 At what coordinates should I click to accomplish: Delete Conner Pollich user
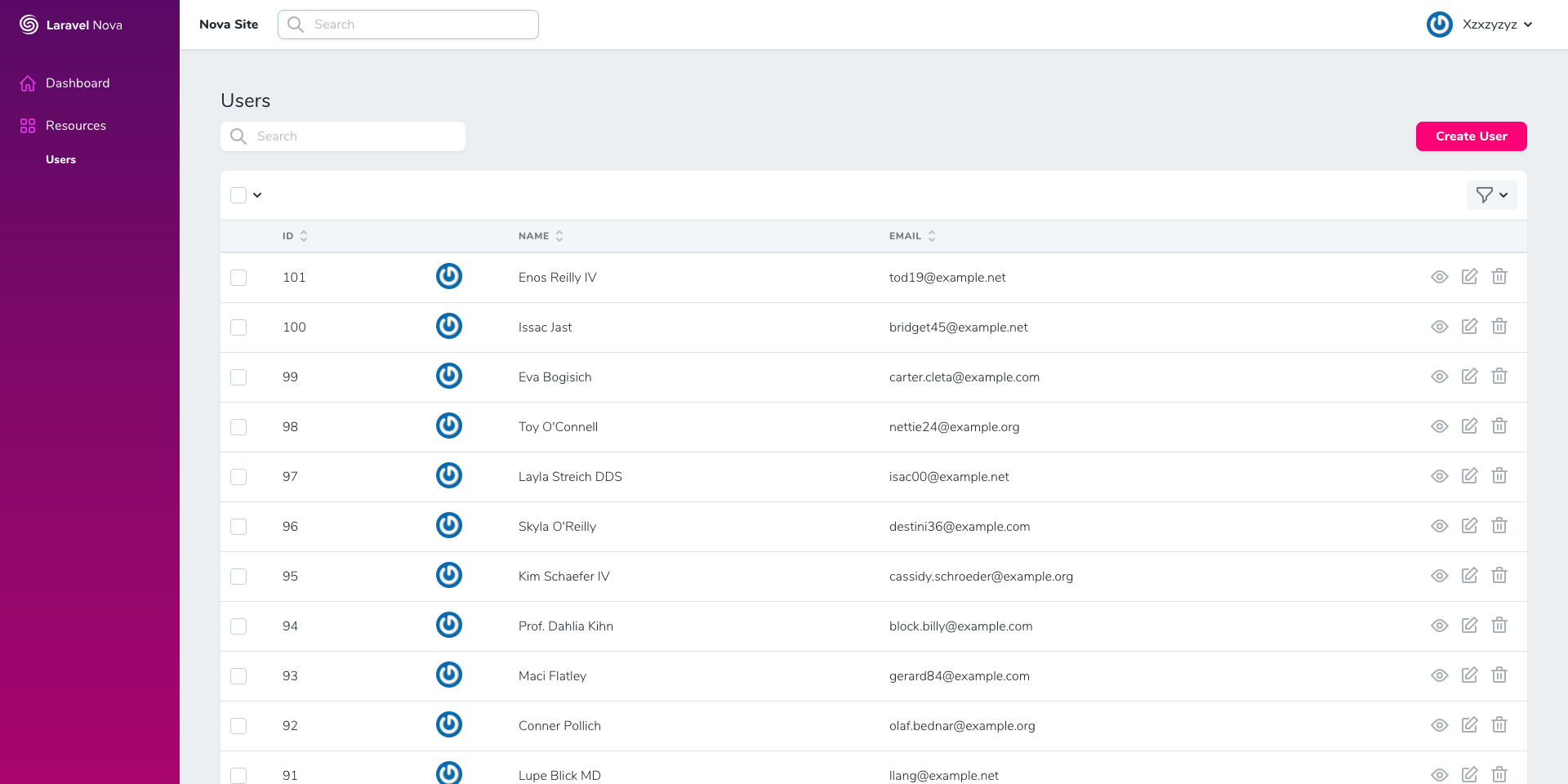(x=1499, y=724)
